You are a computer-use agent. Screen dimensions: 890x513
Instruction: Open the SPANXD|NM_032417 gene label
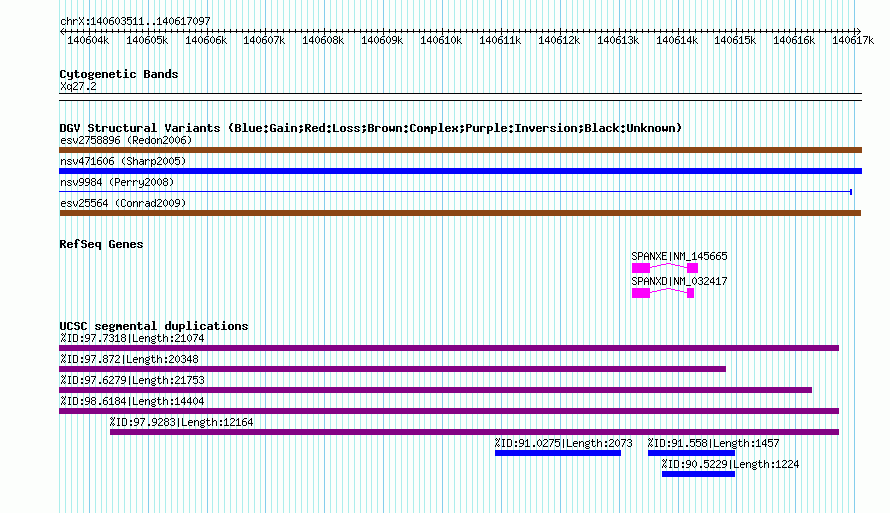[x=679, y=281]
